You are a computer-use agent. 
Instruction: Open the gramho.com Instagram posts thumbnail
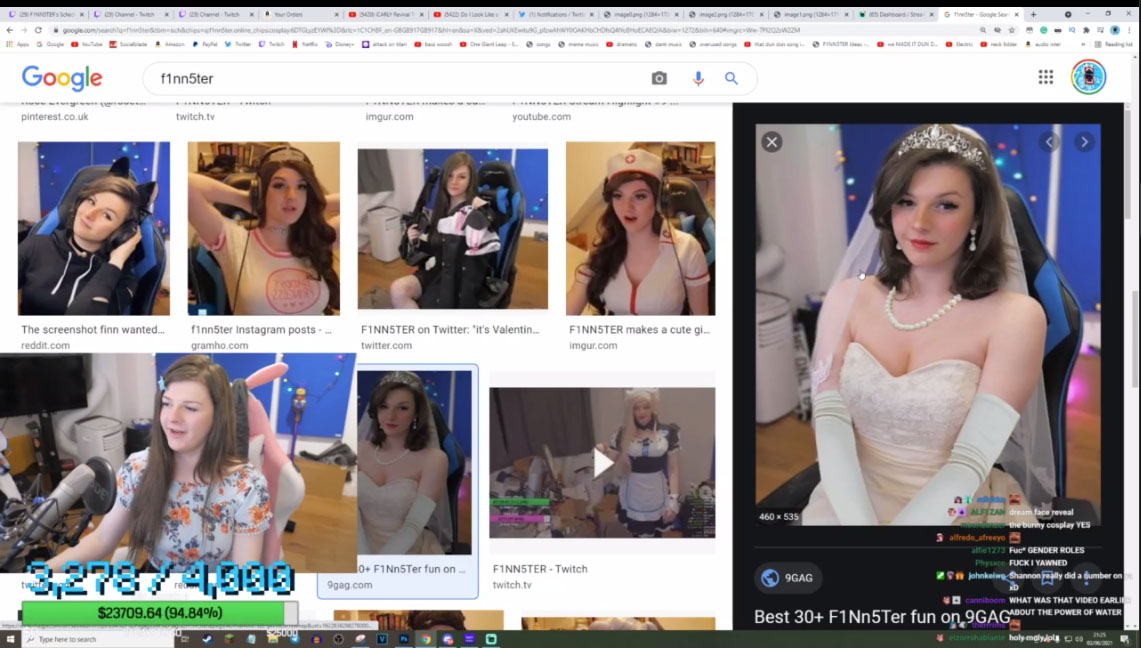point(263,228)
